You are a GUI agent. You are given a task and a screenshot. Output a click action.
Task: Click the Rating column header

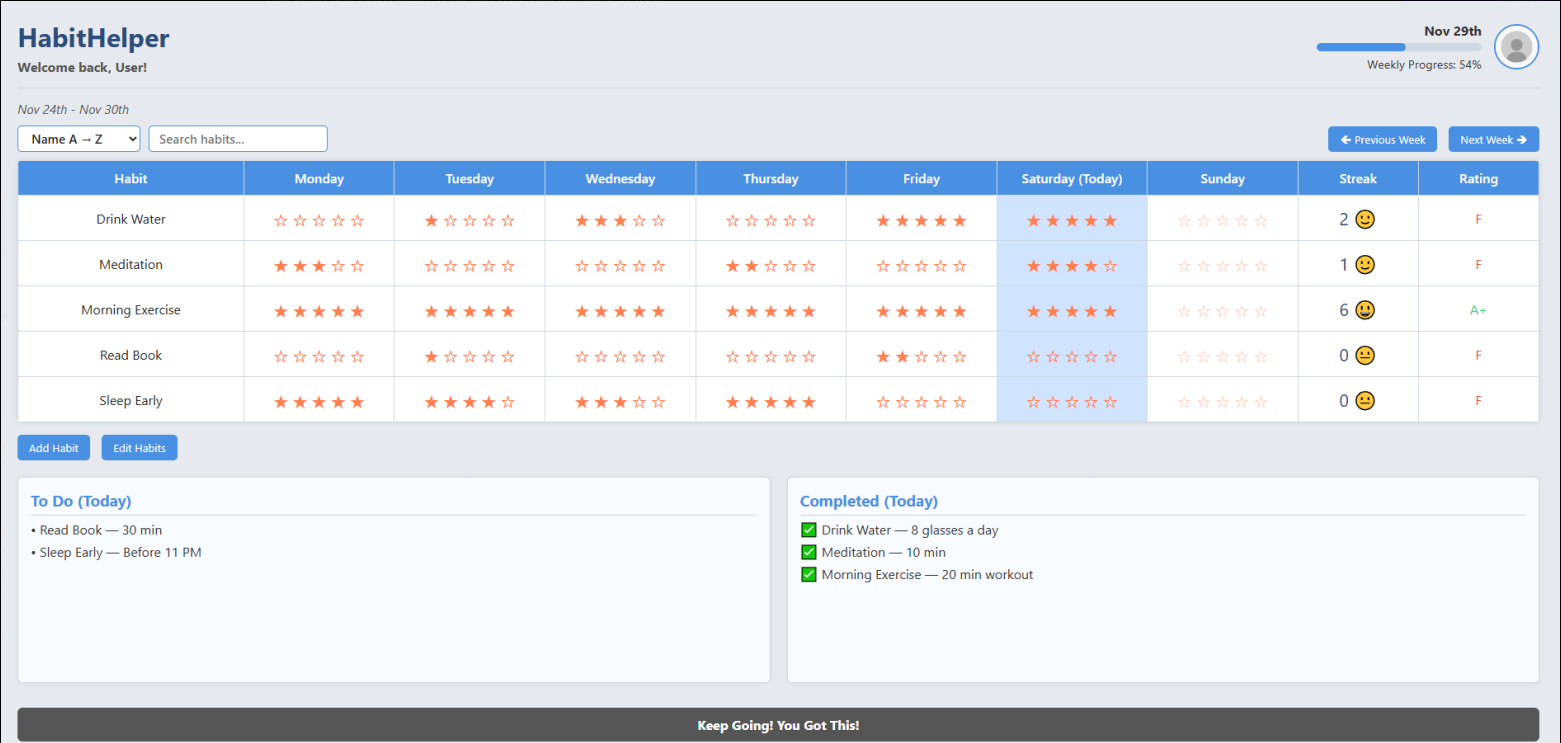click(1478, 179)
